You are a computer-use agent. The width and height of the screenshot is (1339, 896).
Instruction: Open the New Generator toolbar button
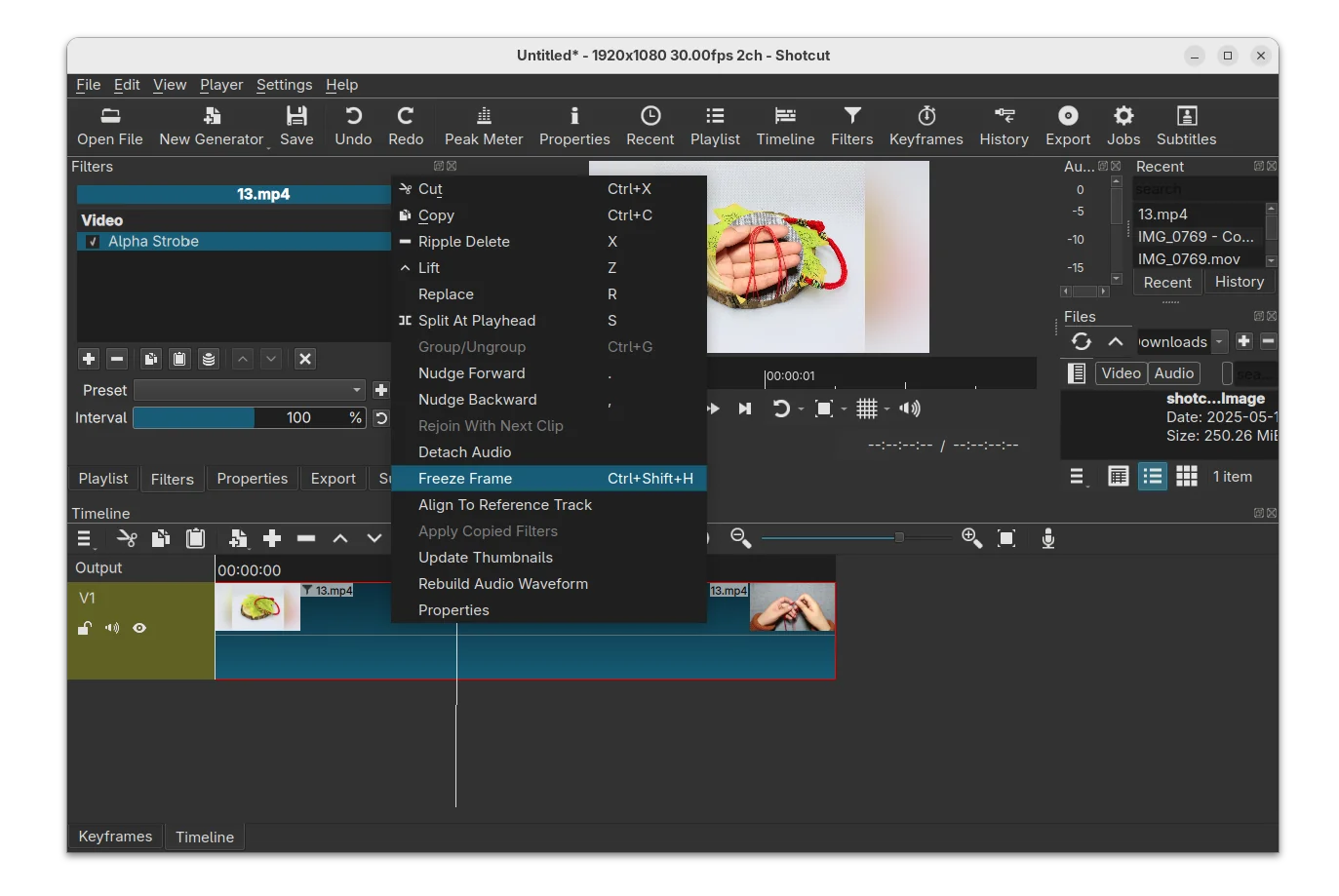(212, 127)
